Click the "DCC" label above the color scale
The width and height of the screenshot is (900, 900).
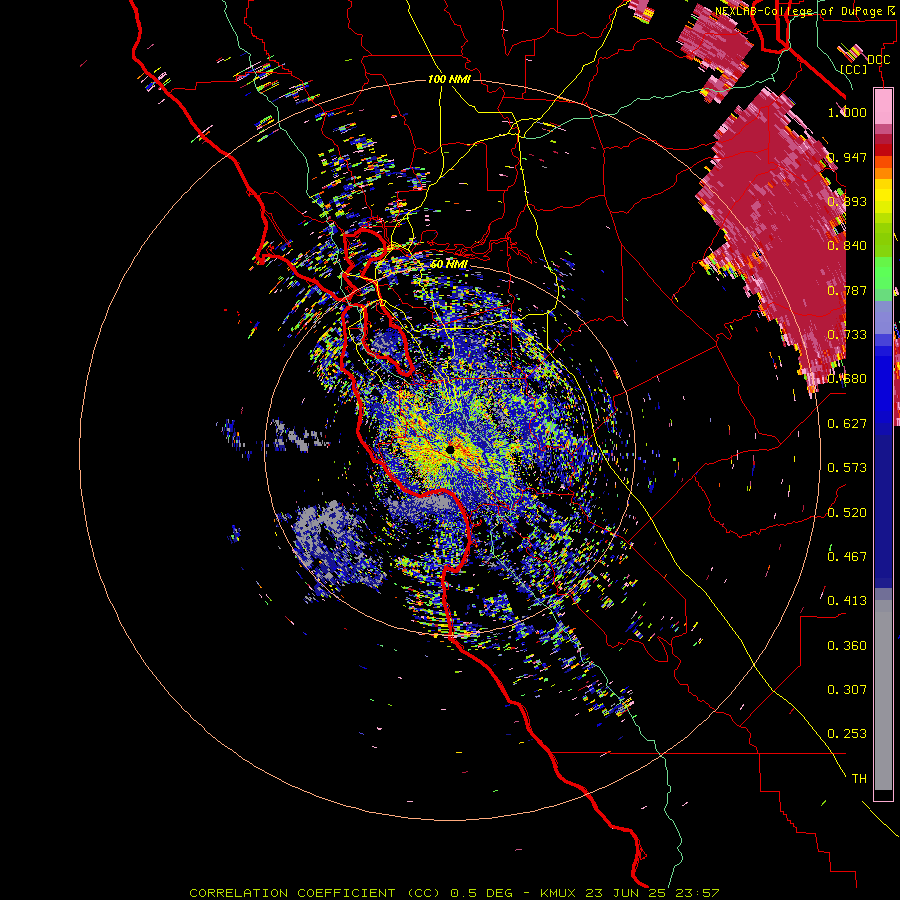pos(878,59)
